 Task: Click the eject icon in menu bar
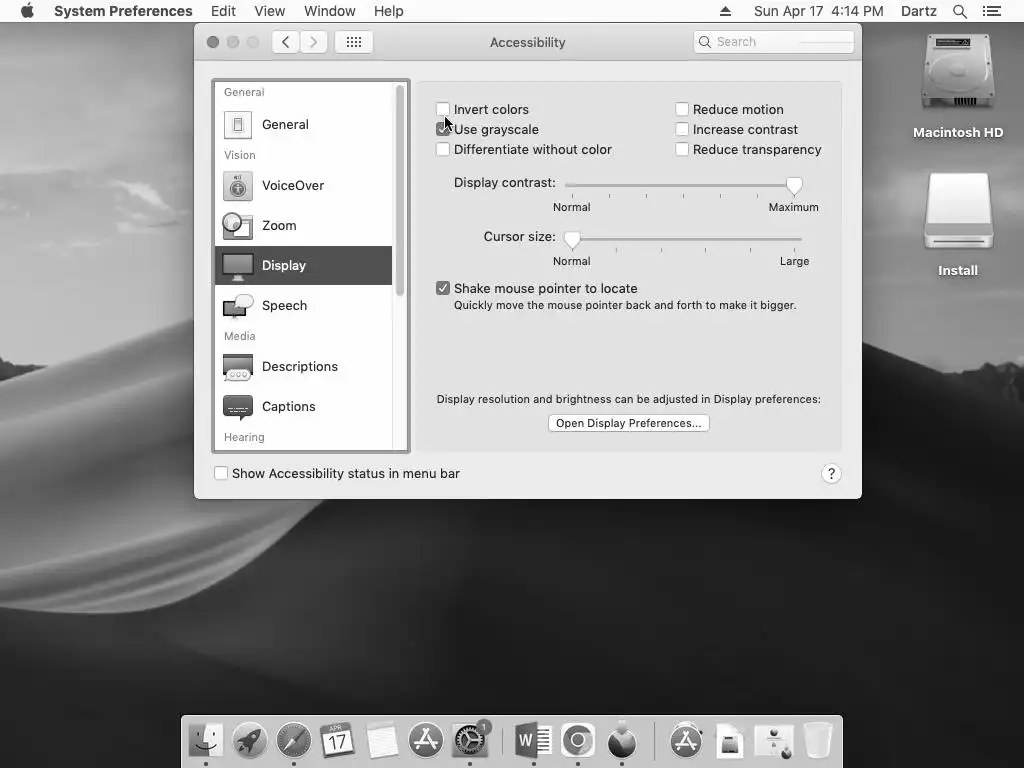click(725, 11)
